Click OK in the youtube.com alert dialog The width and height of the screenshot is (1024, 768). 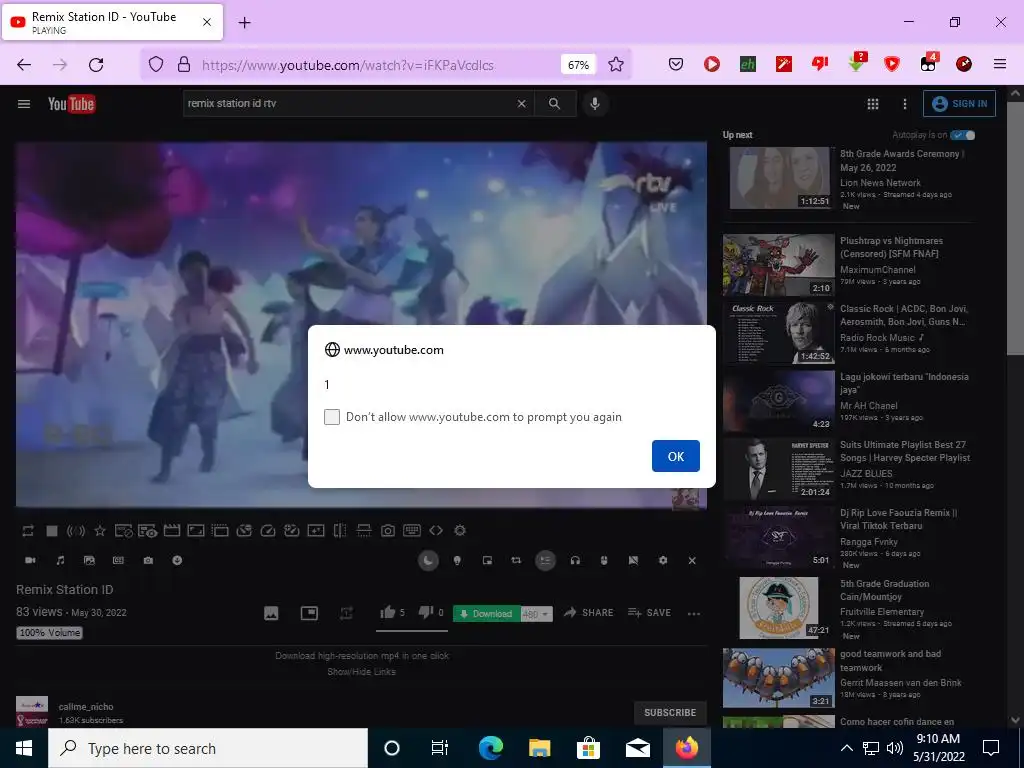pyautogui.click(x=675, y=456)
